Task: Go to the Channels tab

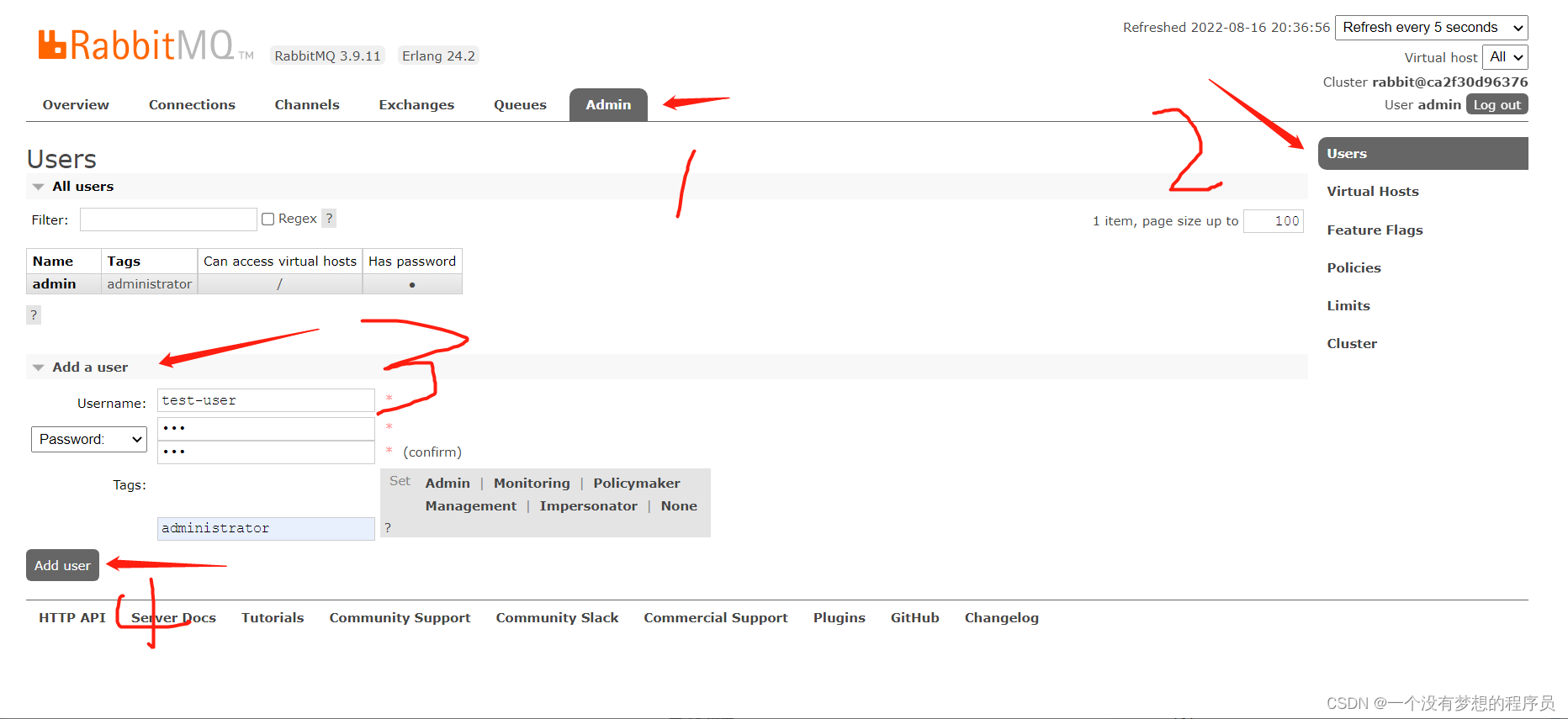Action: click(x=307, y=105)
